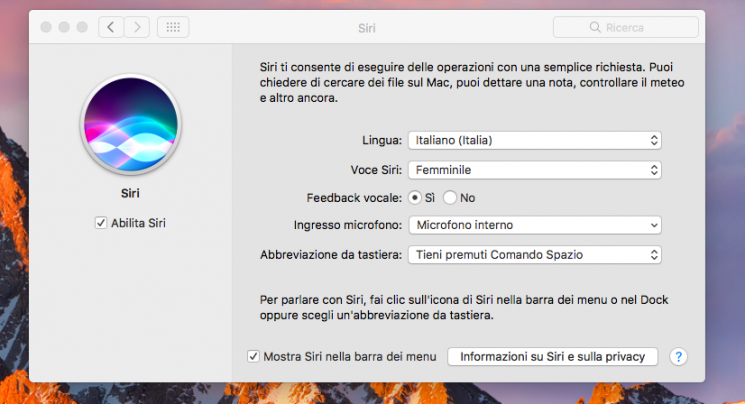This screenshot has width=745, height=404.
Task: Click the Siri window title in the title bar
Action: coord(366,27)
